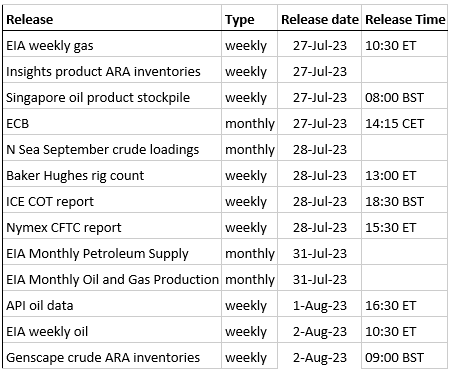Select the 13:00 ET time cell
451x373 pixels.
[x=405, y=175]
